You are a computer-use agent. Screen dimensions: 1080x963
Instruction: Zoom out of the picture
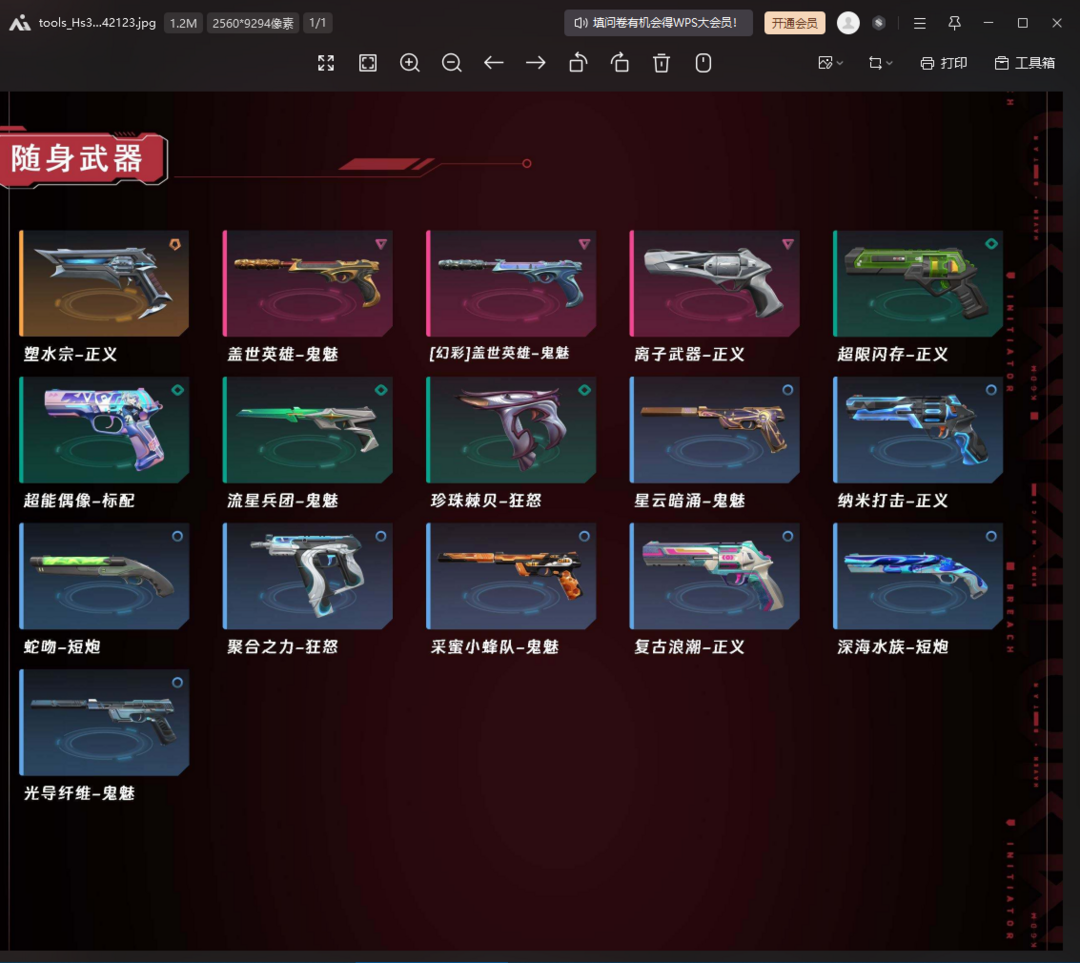click(452, 63)
